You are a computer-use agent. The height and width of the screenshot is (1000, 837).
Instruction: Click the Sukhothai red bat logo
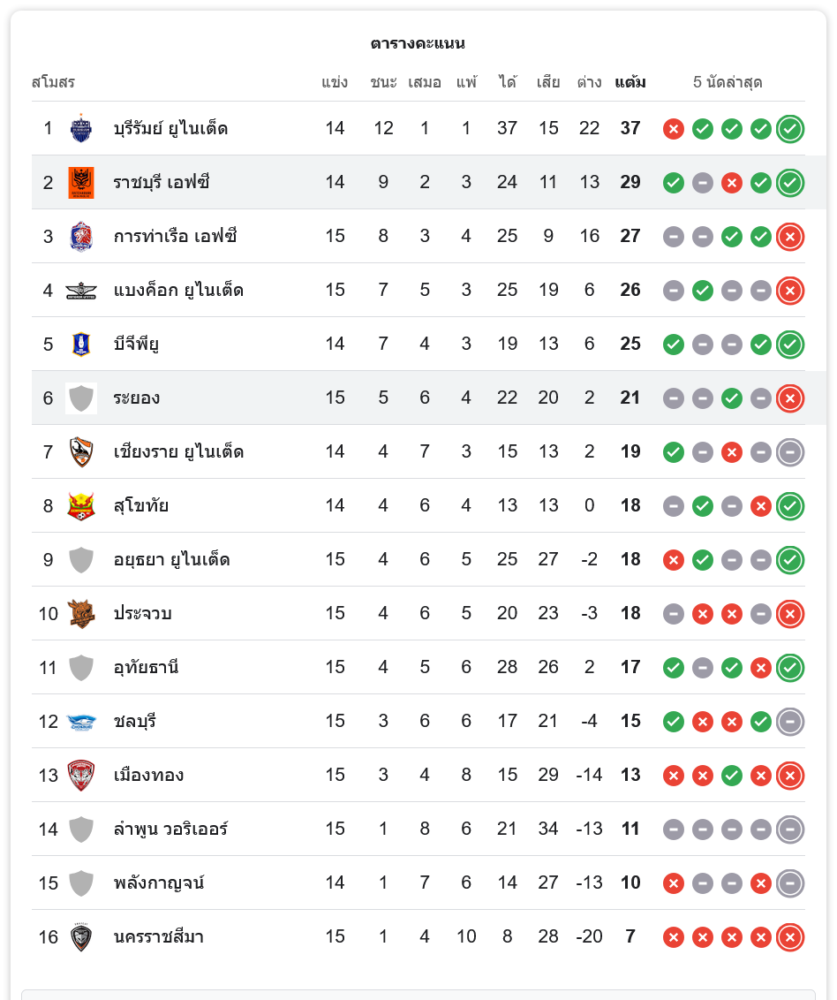click(x=81, y=506)
